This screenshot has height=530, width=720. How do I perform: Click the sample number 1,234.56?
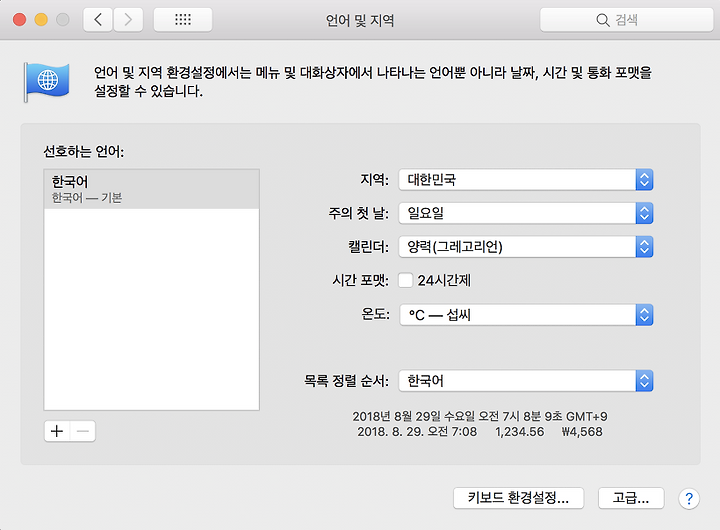pyautogui.click(x=519, y=432)
